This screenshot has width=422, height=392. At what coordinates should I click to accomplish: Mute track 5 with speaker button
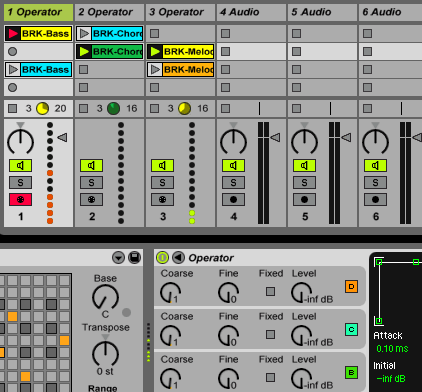[x=304, y=165]
